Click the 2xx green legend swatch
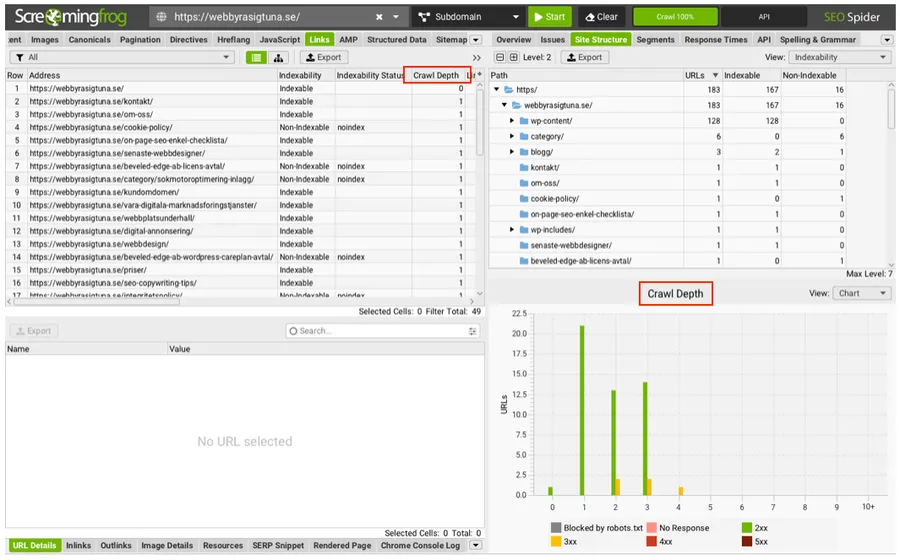900x560 pixels. pos(747,528)
